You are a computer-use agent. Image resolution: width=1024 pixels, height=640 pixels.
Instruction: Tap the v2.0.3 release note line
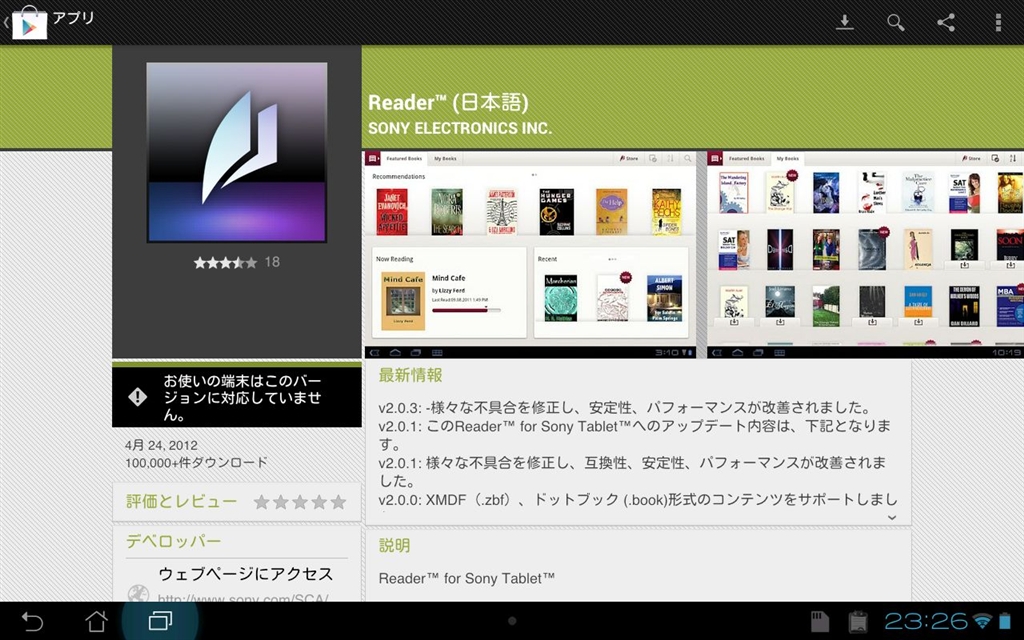[625, 408]
